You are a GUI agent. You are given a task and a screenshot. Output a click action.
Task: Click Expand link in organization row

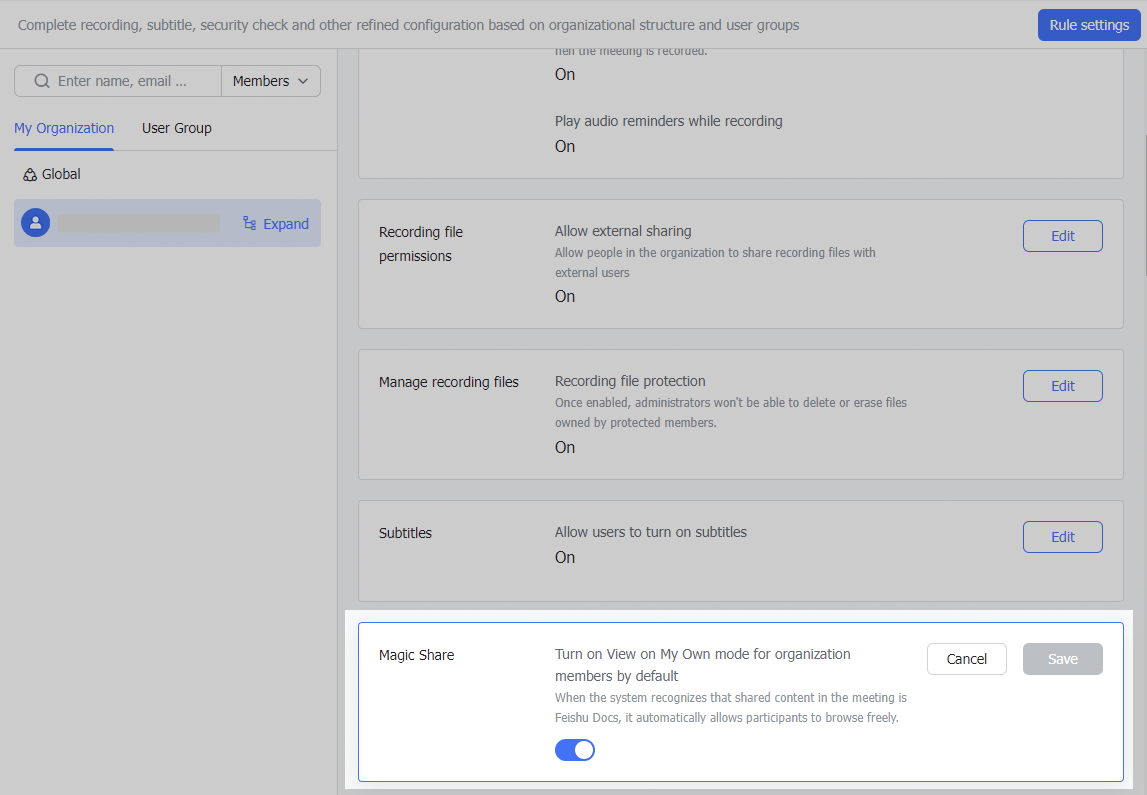click(286, 224)
